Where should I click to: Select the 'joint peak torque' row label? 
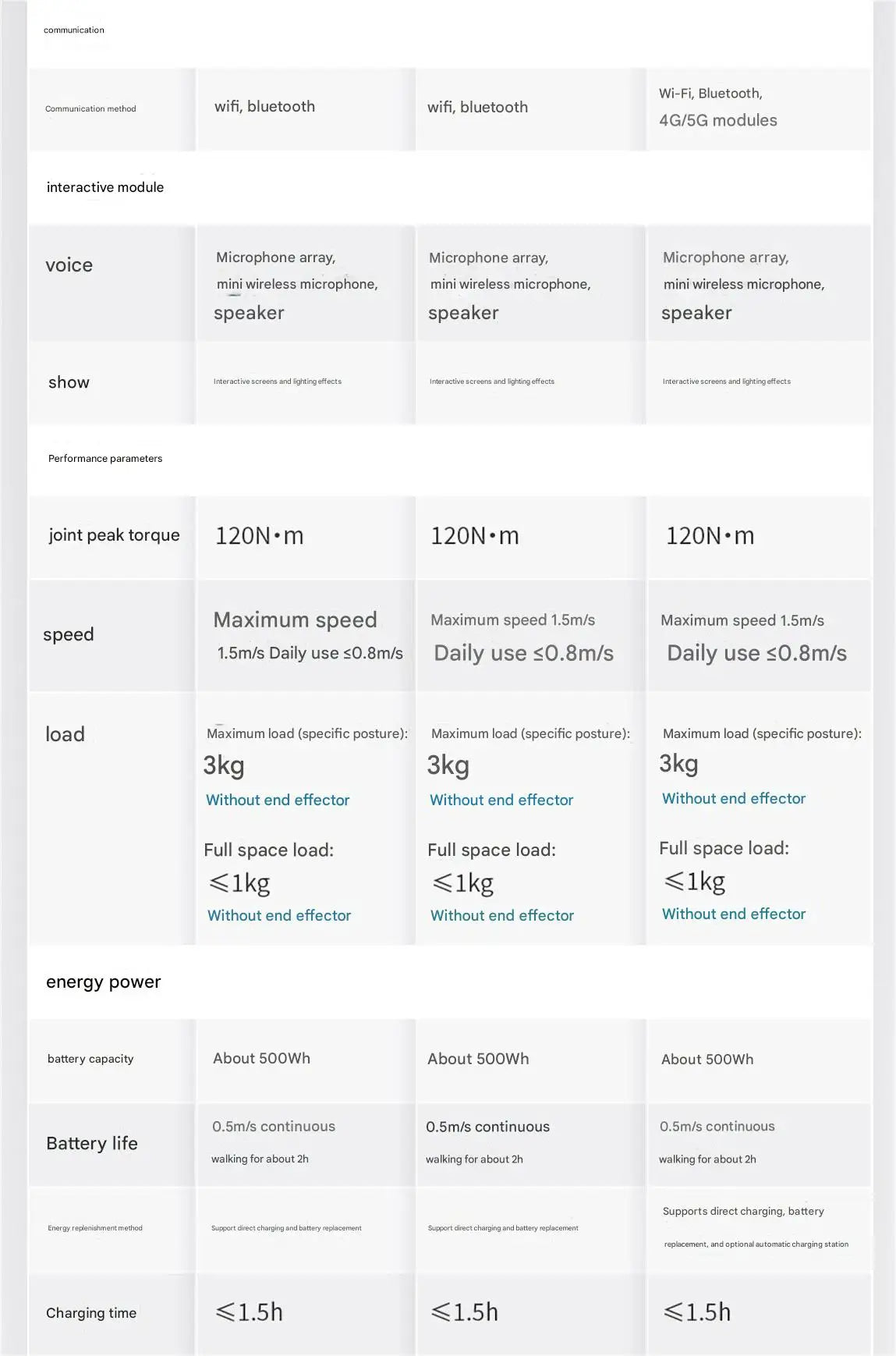[x=114, y=535]
